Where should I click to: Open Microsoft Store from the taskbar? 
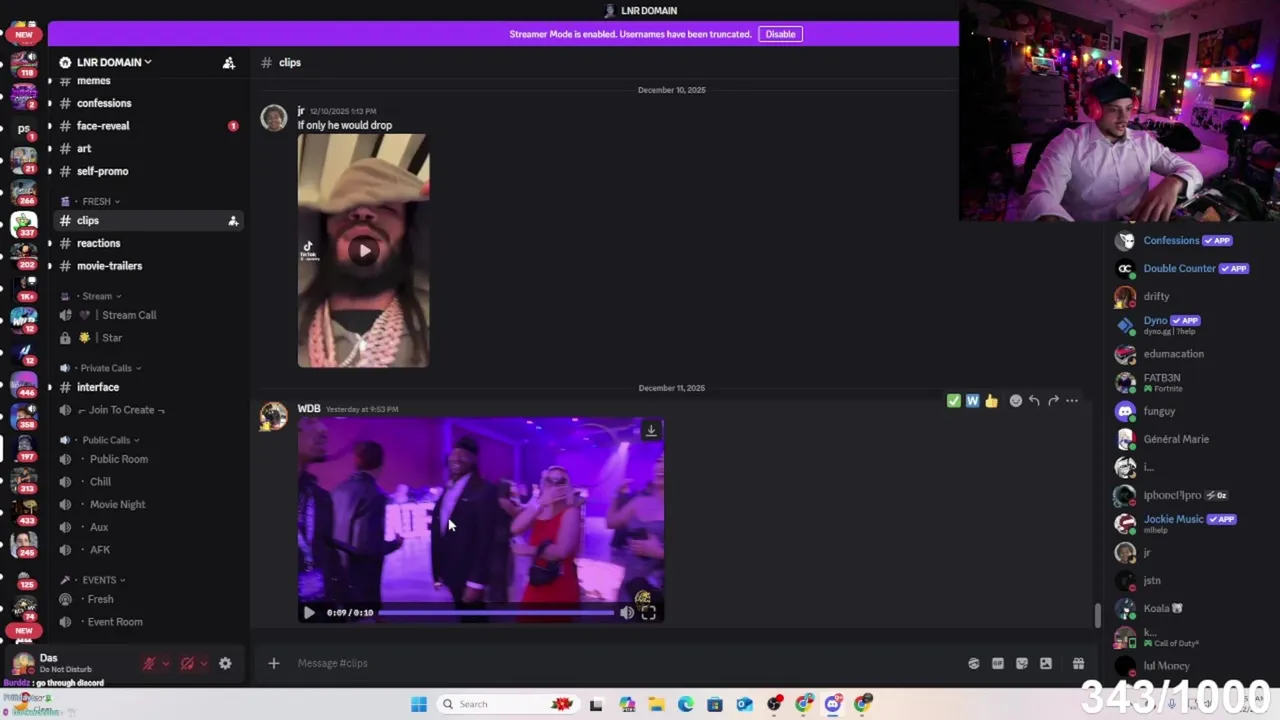[x=715, y=704]
